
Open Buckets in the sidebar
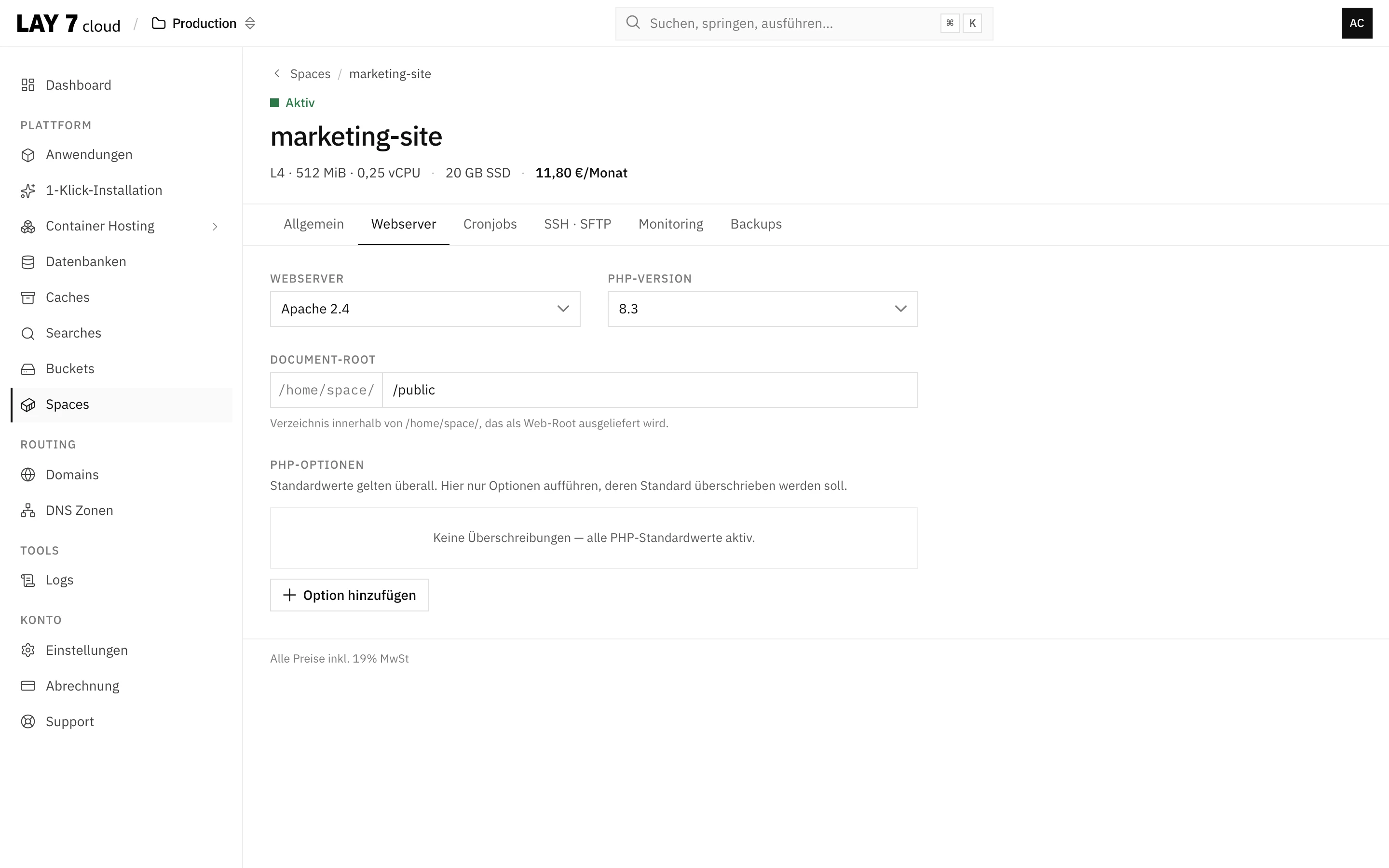(122, 368)
